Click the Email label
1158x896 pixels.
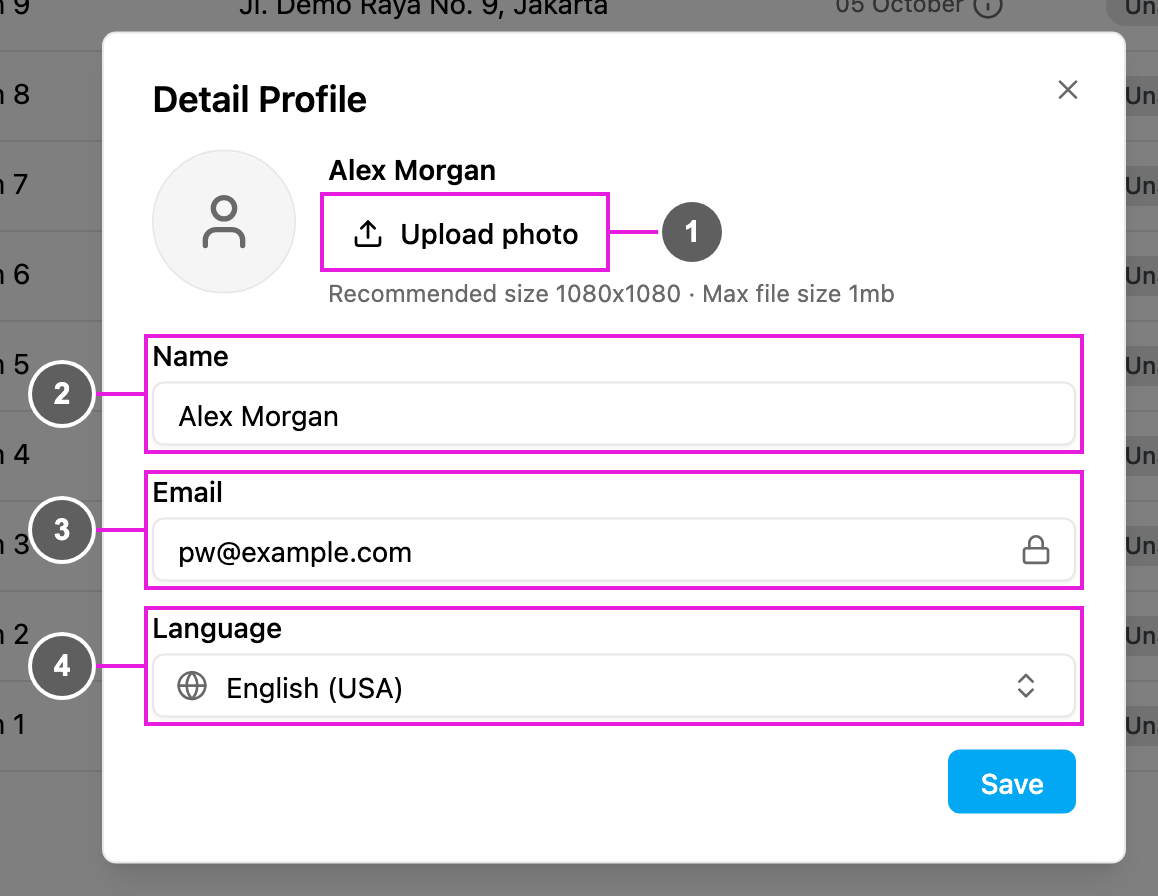(188, 493)
